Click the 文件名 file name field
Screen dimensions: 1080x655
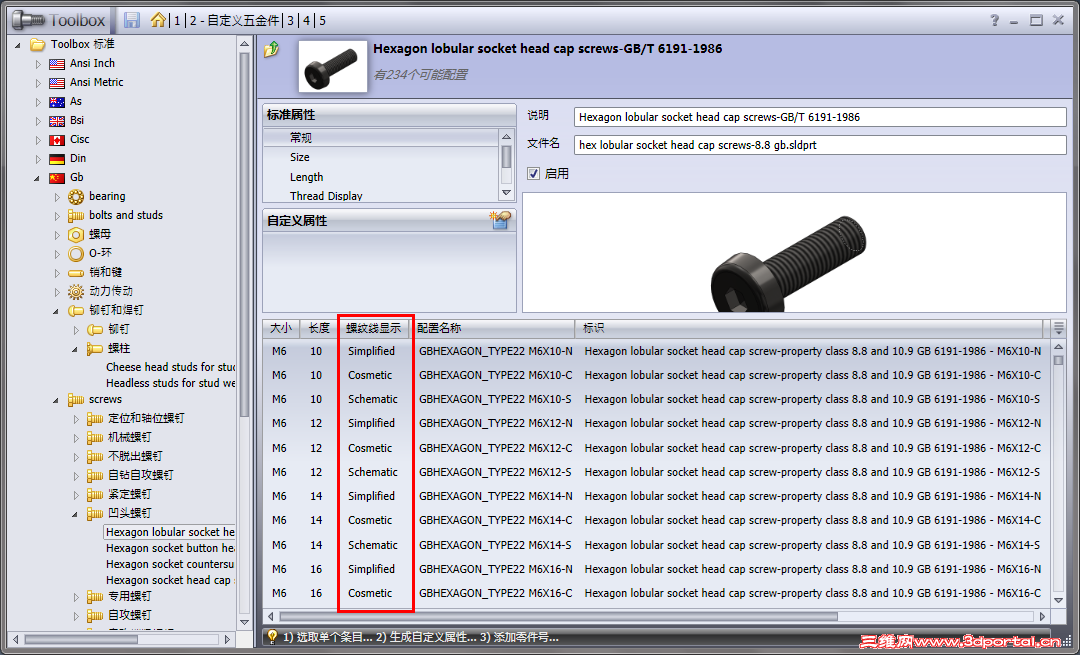point(820,145)
